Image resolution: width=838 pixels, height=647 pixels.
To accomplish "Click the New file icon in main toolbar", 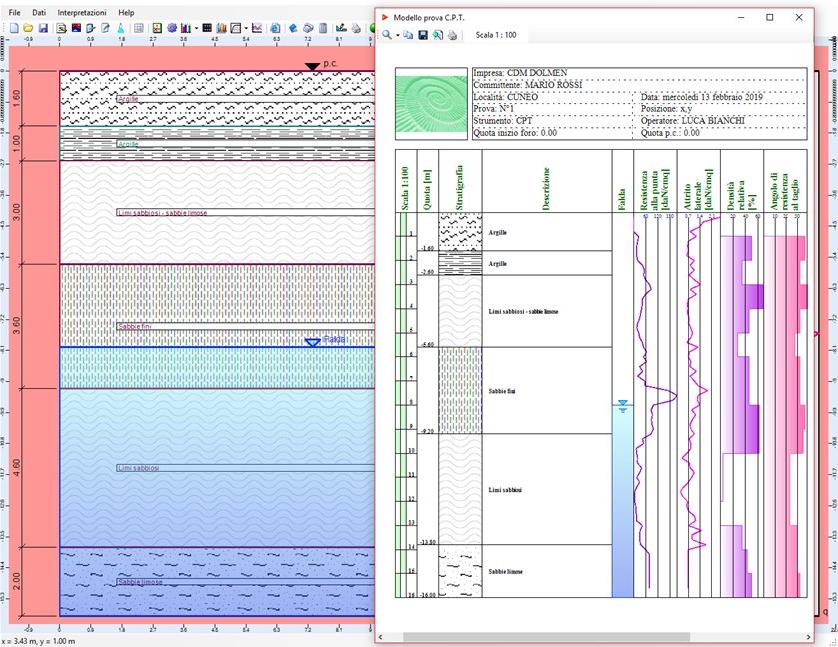I will [13, 28].
